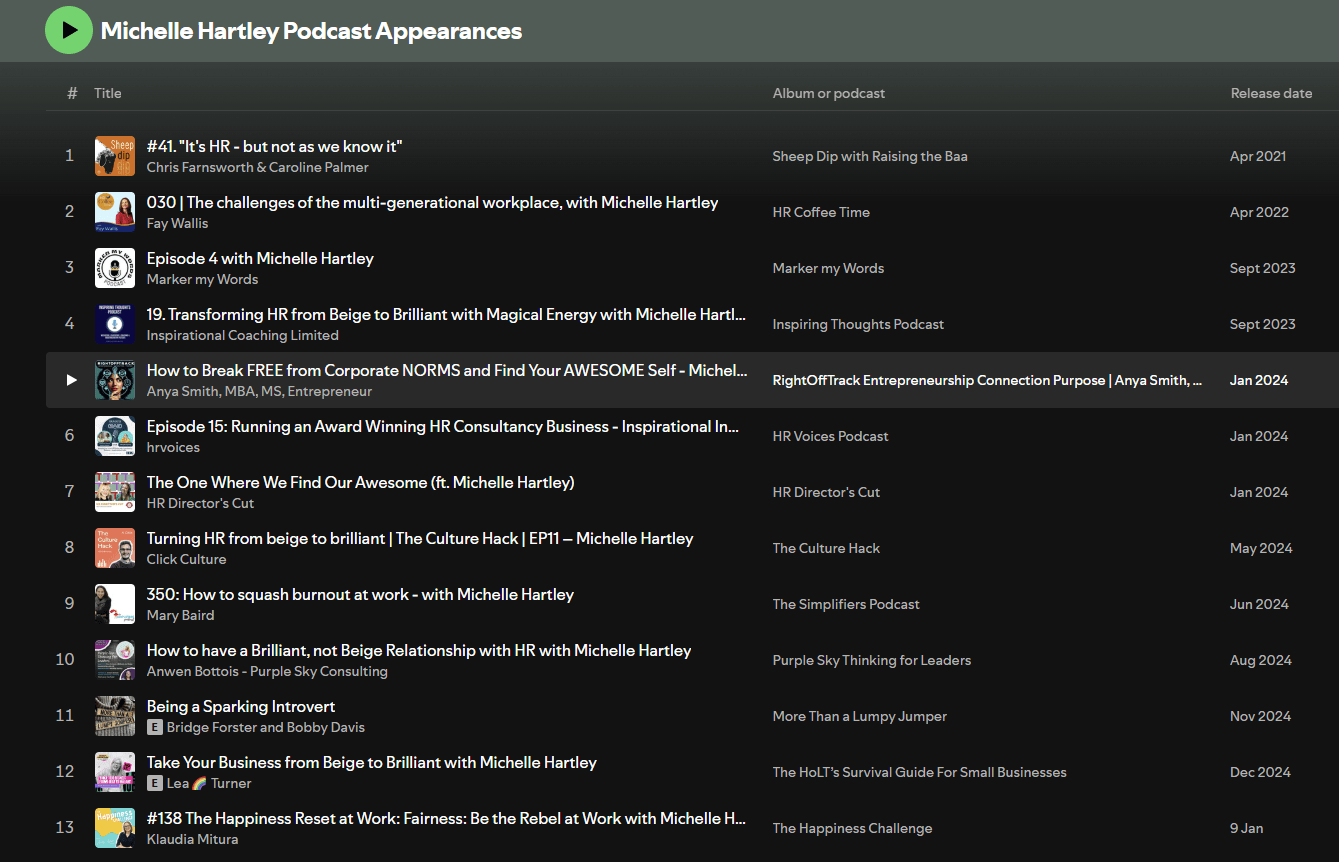This screenshot has width=1339, height=862.
Task: Sort by Album or podcast column header
Action: pos(829,93)
